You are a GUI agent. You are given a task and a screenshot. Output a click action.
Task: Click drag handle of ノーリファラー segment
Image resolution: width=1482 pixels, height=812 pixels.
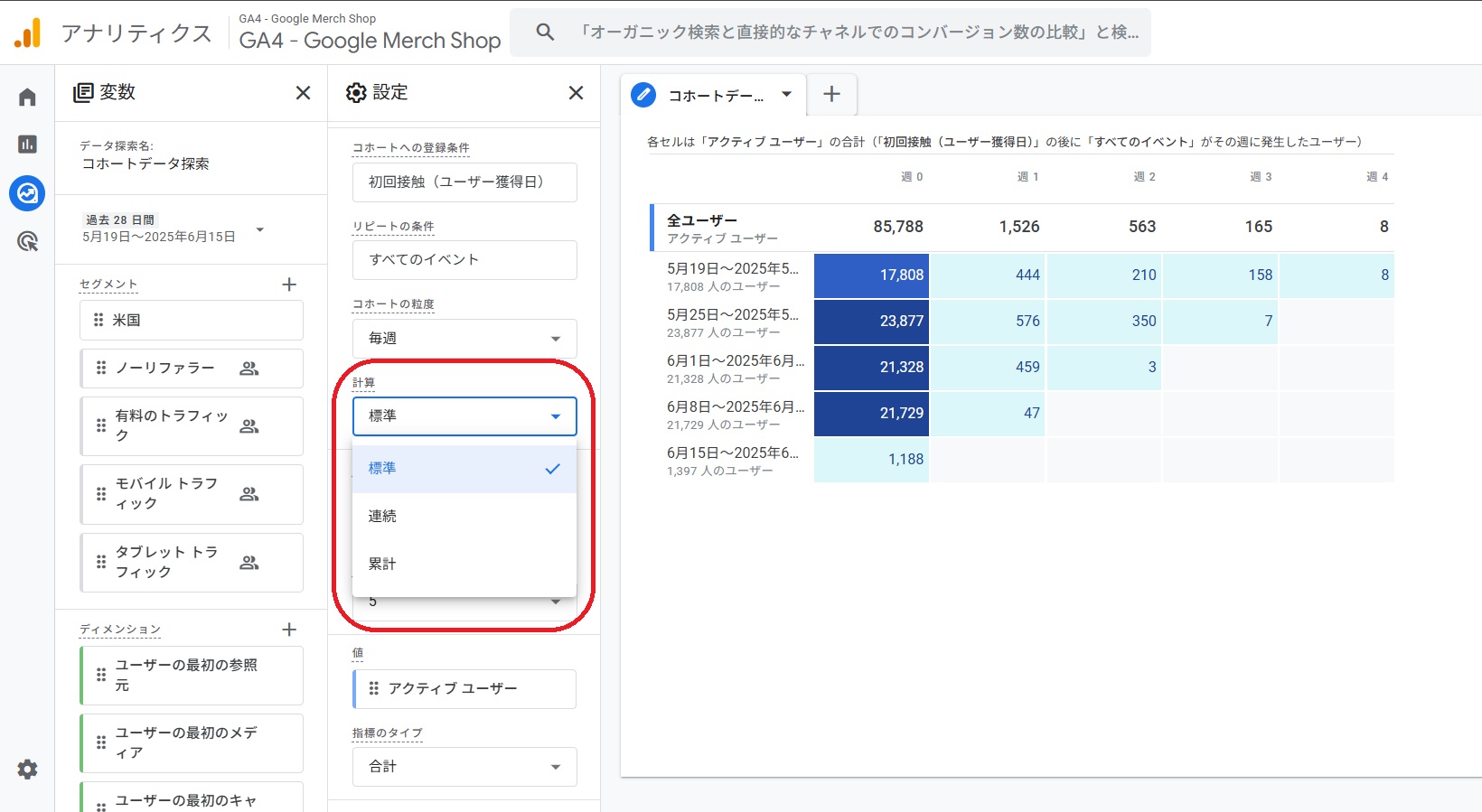[101, 369]
